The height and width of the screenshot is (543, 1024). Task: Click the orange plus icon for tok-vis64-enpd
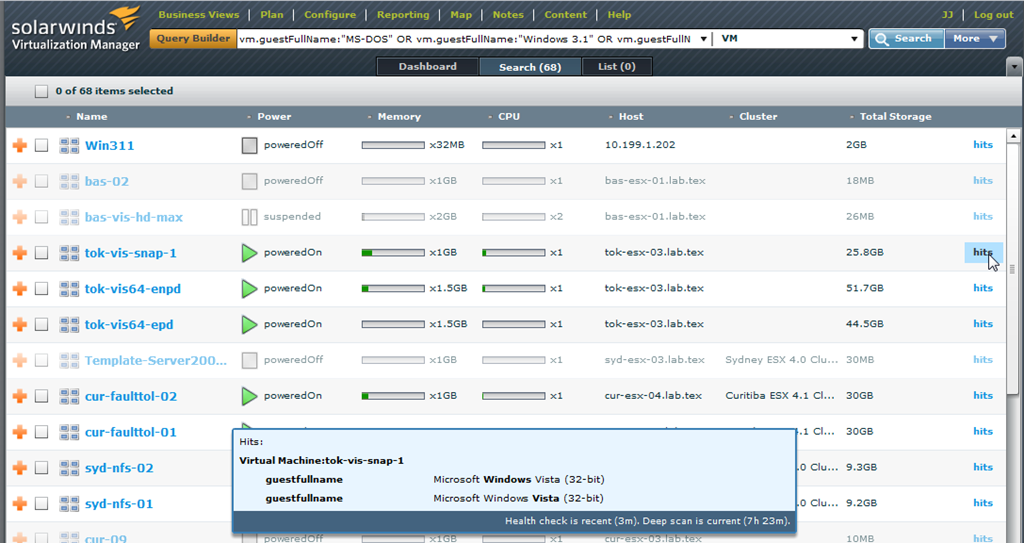tap(20, 289)
